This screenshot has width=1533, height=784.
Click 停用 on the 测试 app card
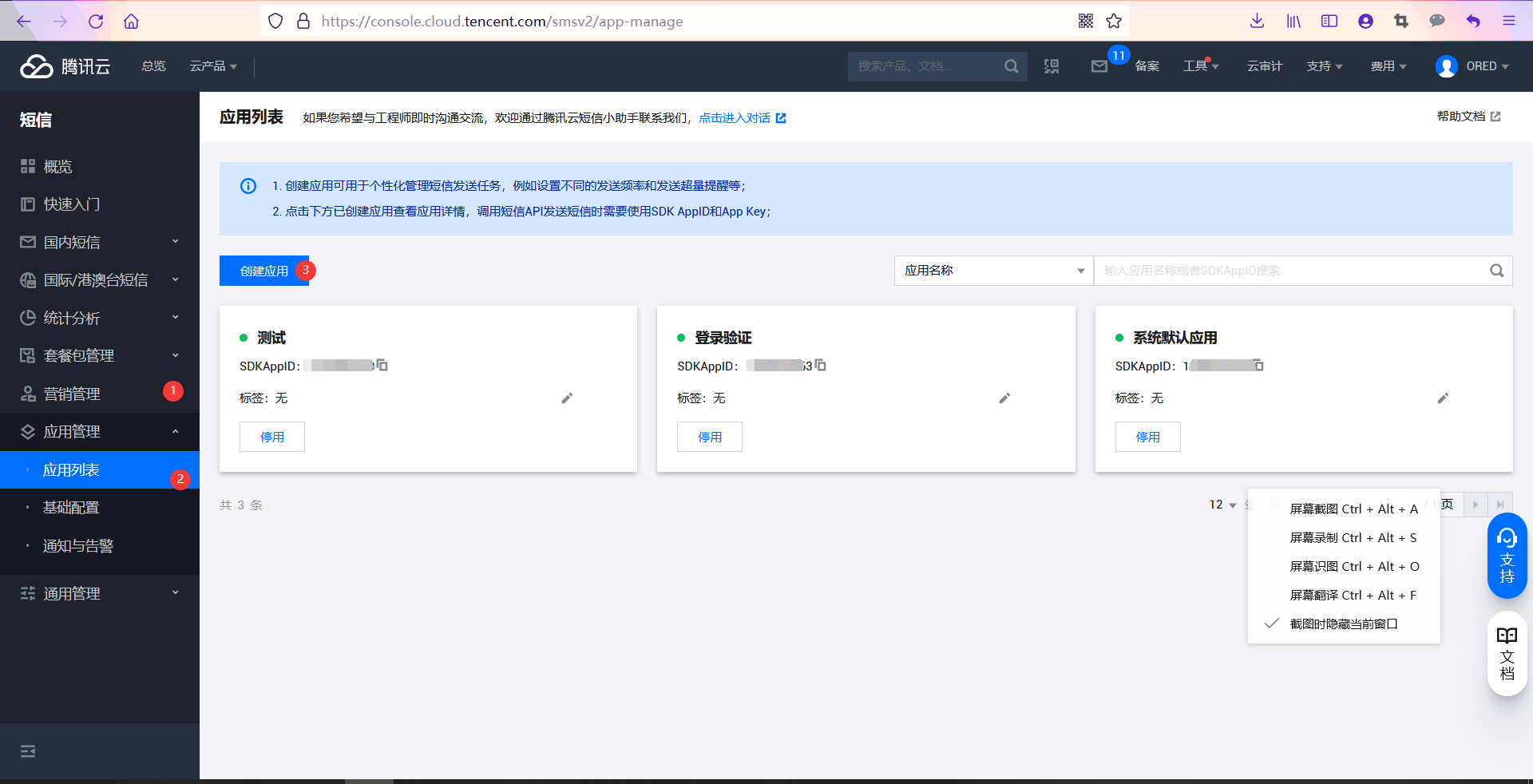click(x=272, y=437)
